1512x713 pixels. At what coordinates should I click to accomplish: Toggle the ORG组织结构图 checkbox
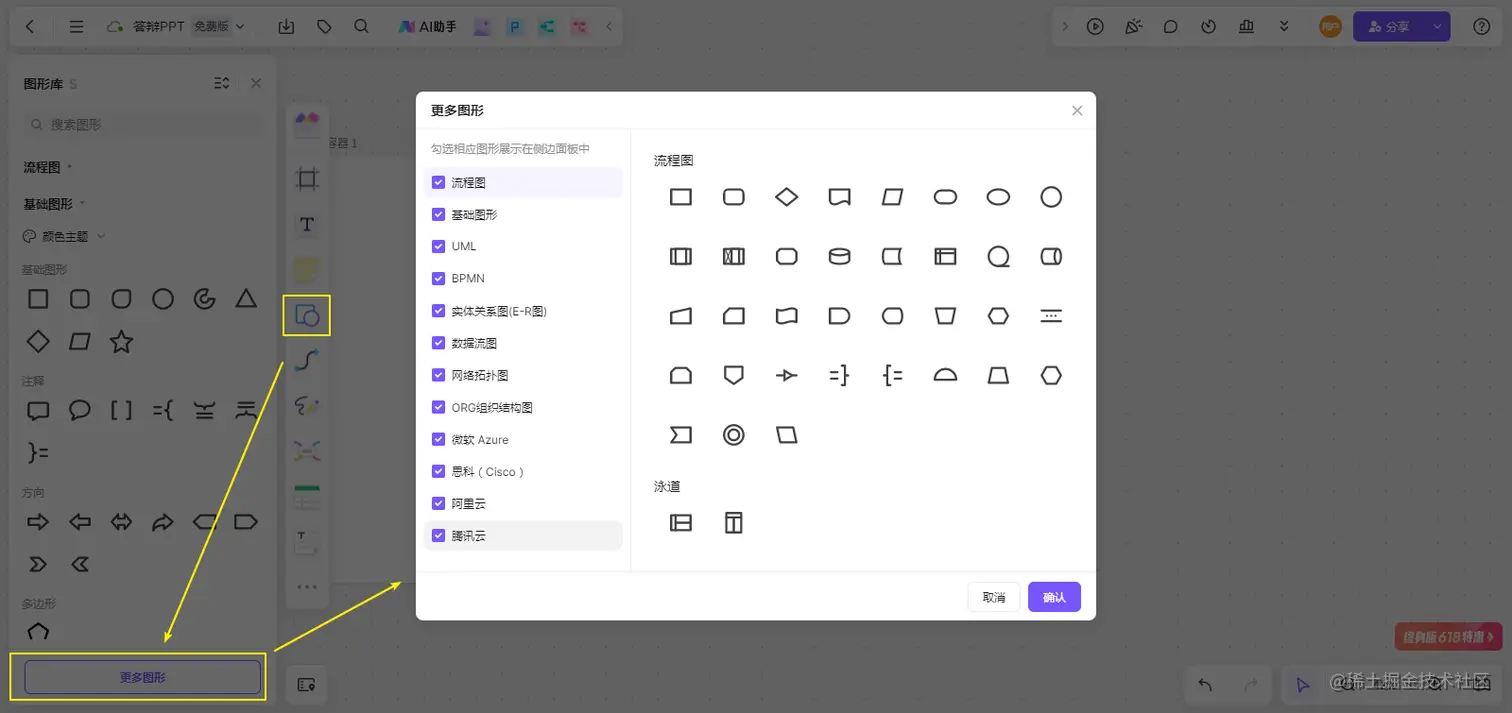click(438, 407)
